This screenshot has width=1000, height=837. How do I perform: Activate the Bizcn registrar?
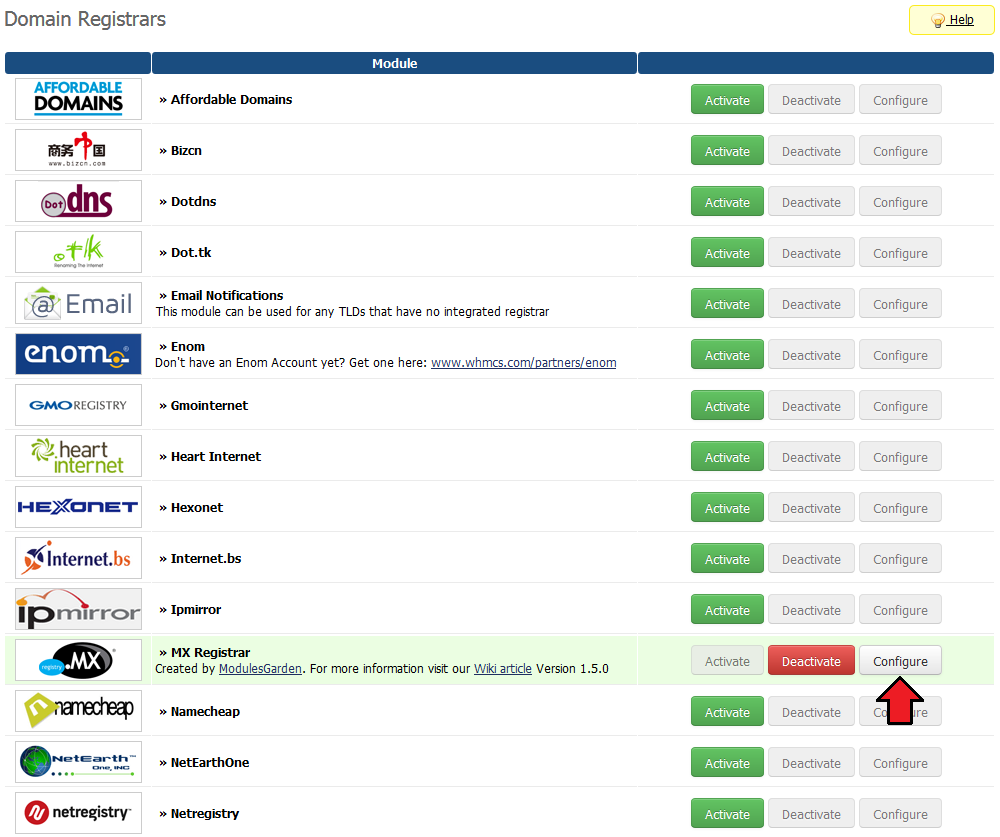[x=727, y=151]
